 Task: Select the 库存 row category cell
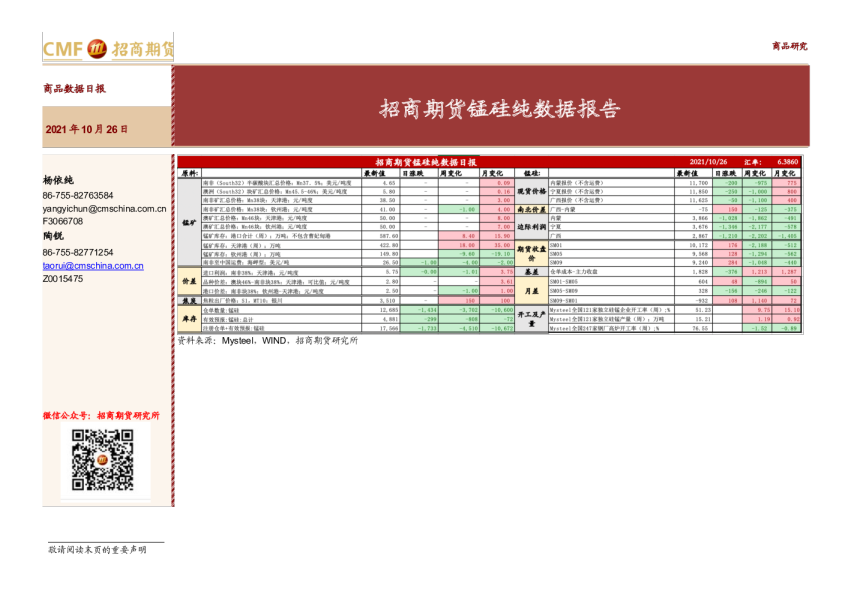coord(188,319)
